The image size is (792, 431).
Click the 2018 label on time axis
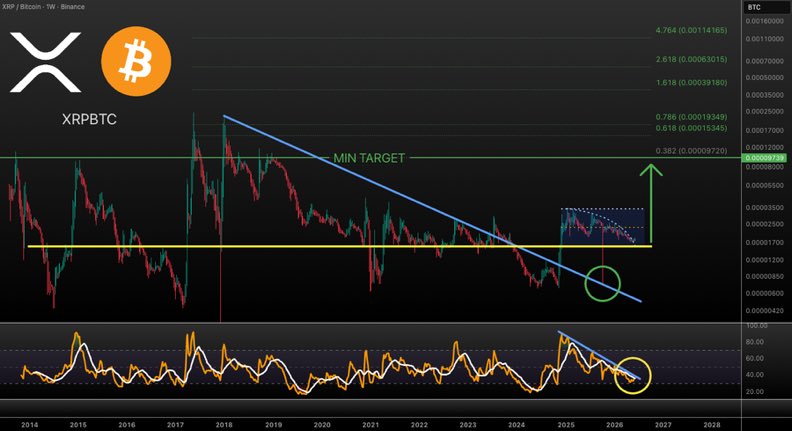pyautogui.click(x=224, y=425)
